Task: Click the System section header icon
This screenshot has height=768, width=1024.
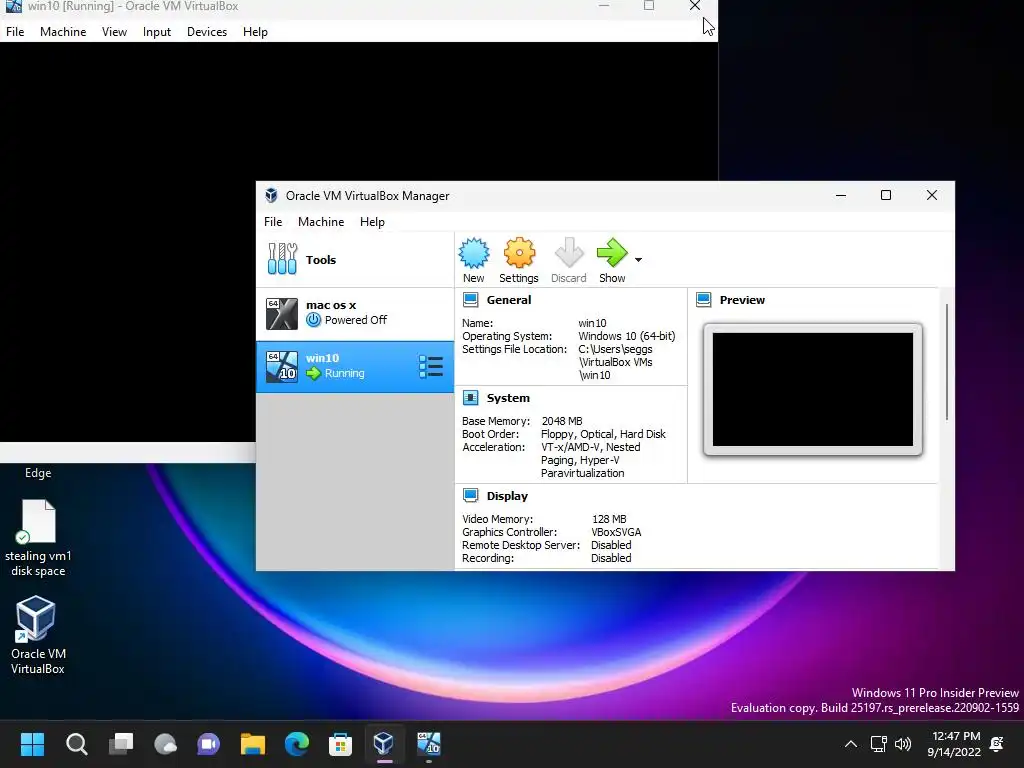Action: (x=470, y=398)
